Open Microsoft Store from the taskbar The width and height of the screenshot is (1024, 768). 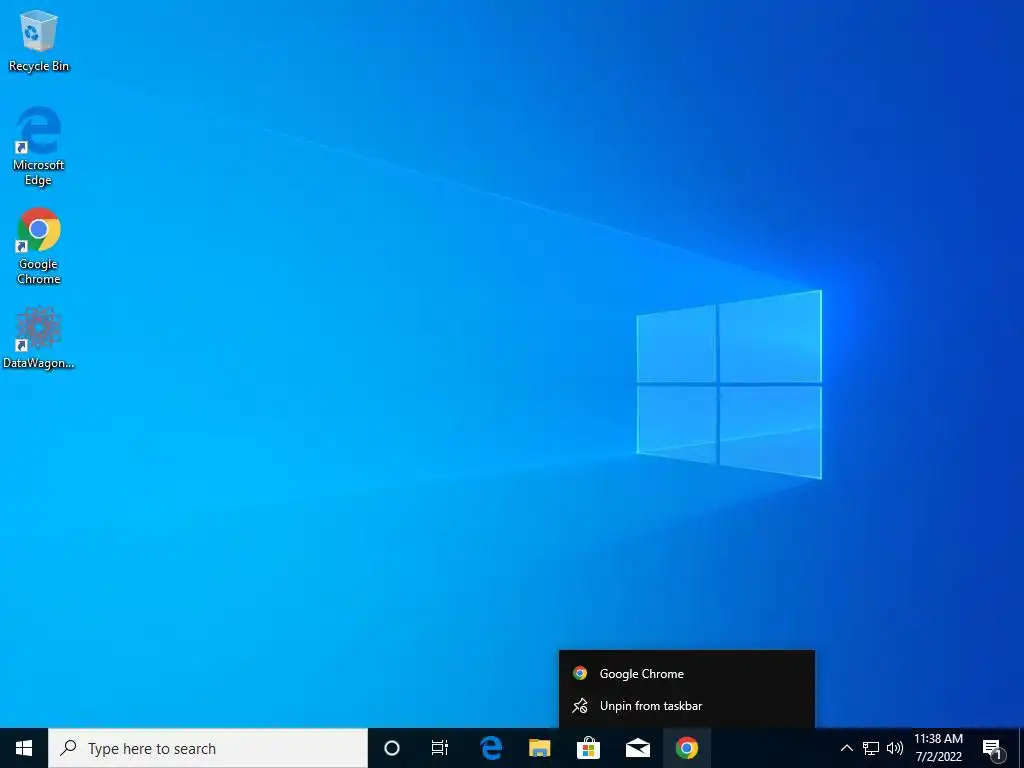[x=588, y=748]
